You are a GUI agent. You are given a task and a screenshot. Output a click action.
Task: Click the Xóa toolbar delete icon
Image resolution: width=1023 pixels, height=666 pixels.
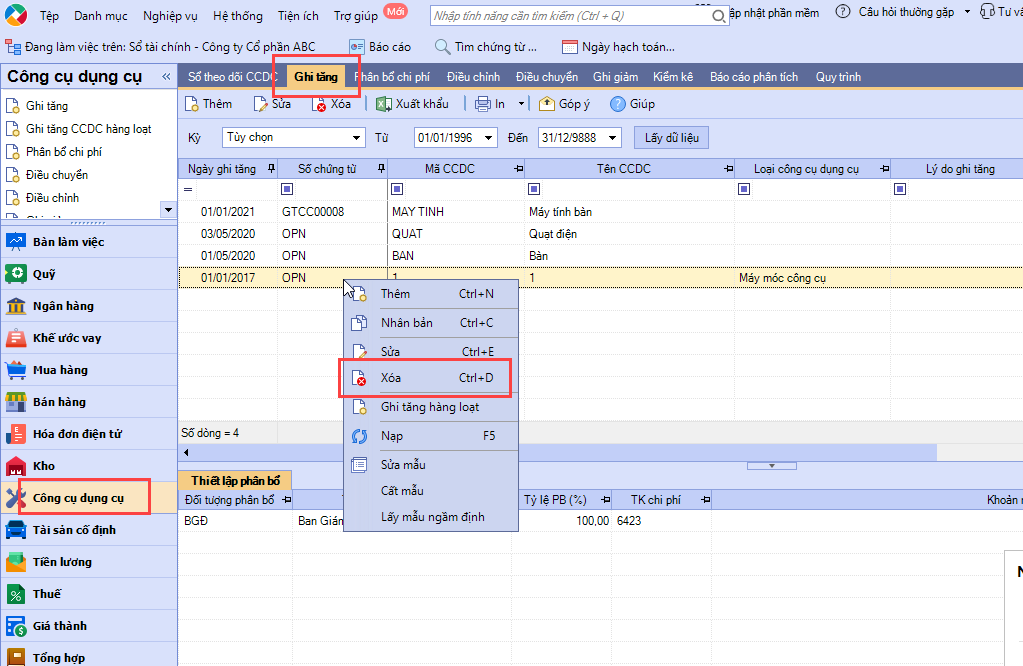[x=319, y=104]
